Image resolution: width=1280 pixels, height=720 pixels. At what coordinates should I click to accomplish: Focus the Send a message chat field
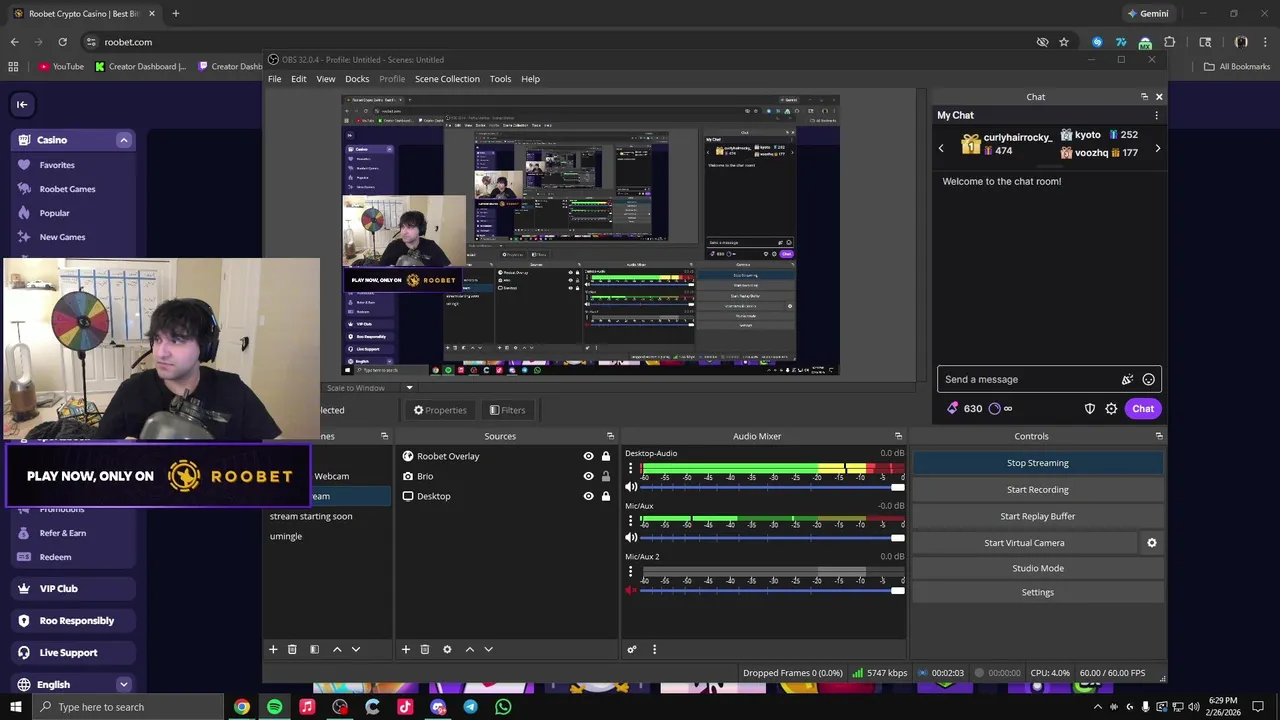(1030, 379)
